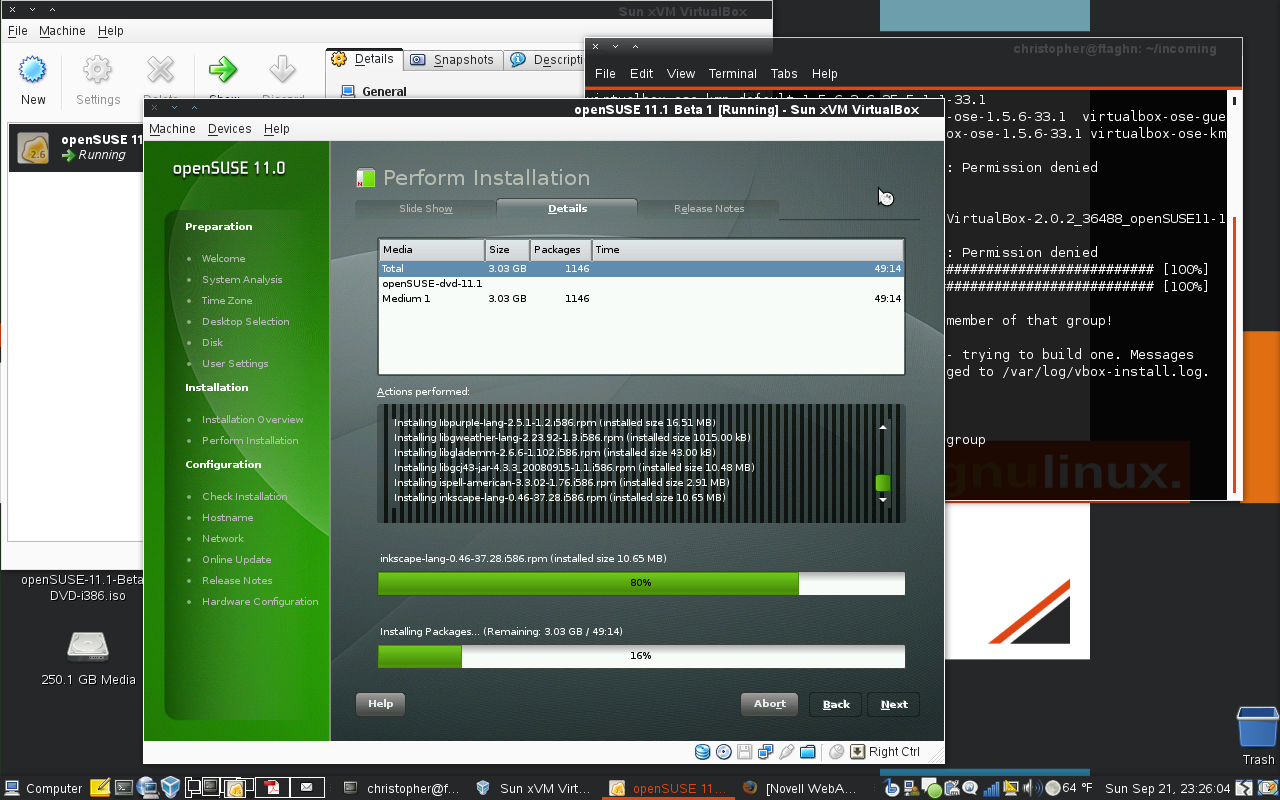The image size is (1280, 800).
Task: Click the up arrow of the actions log scrollbar
Action: click(x=883, y=427)
